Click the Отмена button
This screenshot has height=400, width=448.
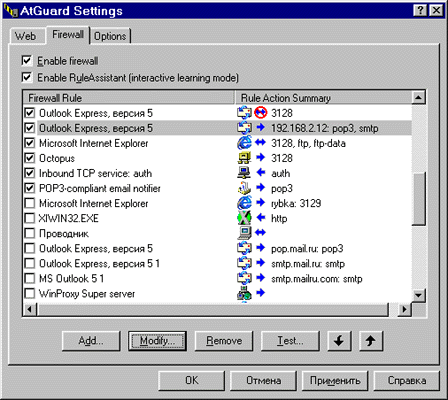[x=263, y=380]
